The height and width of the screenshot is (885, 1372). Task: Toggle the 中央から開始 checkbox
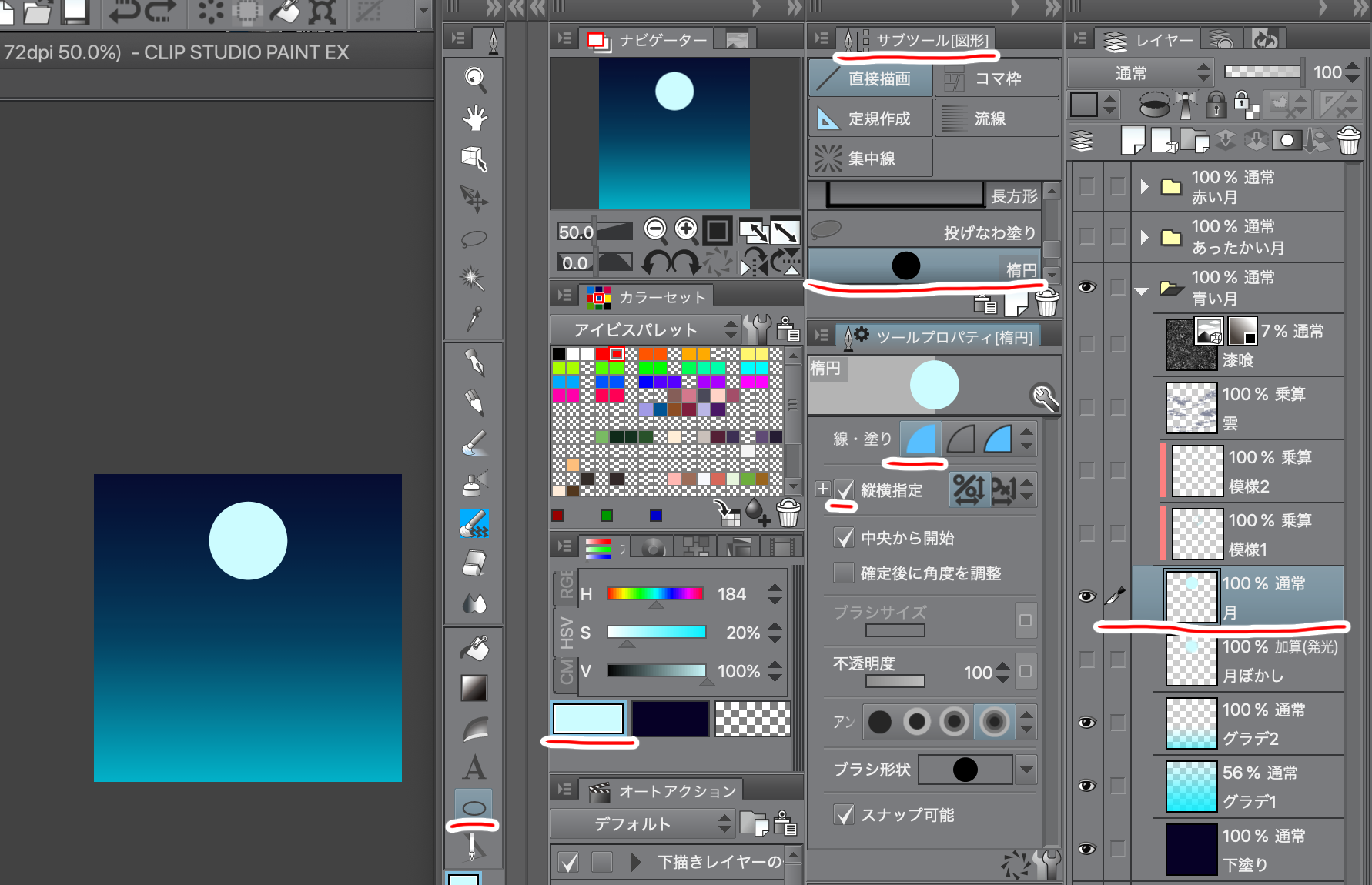pyautogui.click(x=845, y=538)
